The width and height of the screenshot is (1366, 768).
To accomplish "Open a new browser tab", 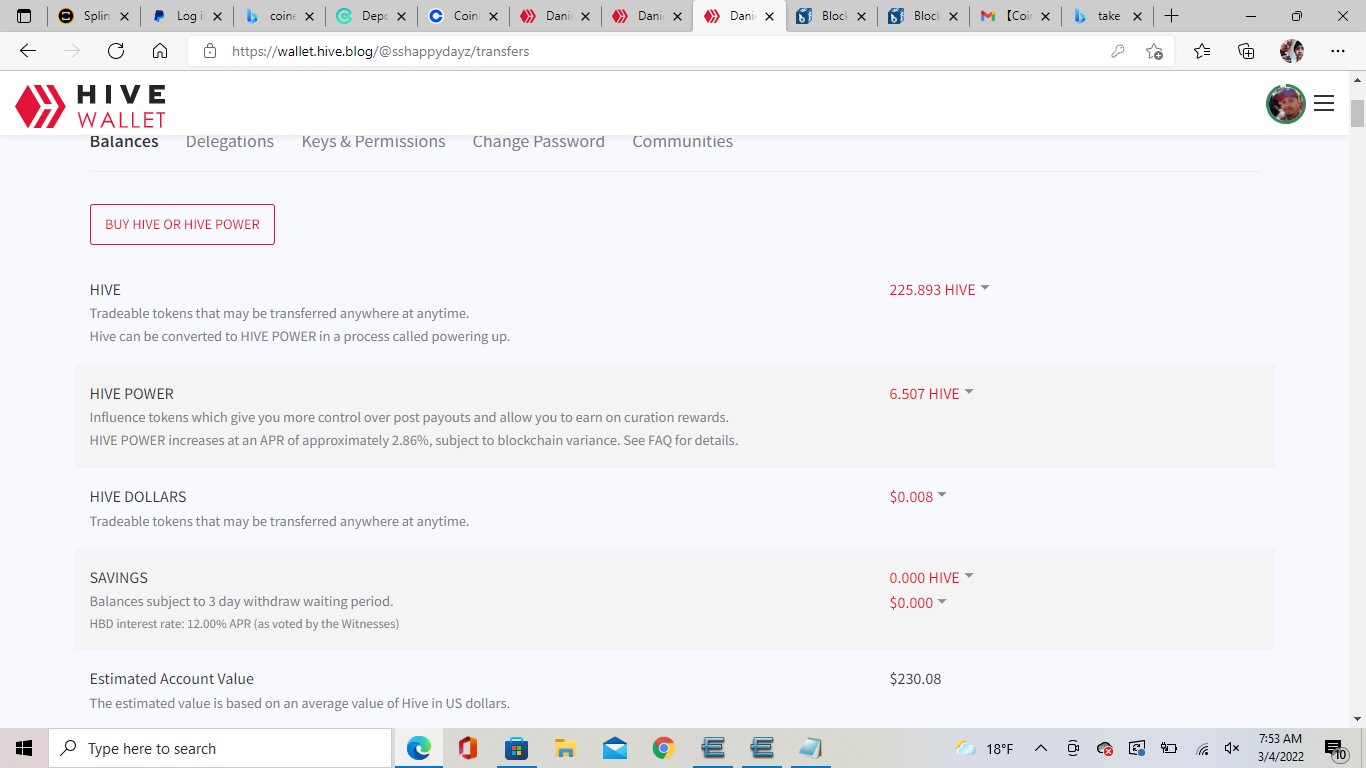I will (1172, 16).
